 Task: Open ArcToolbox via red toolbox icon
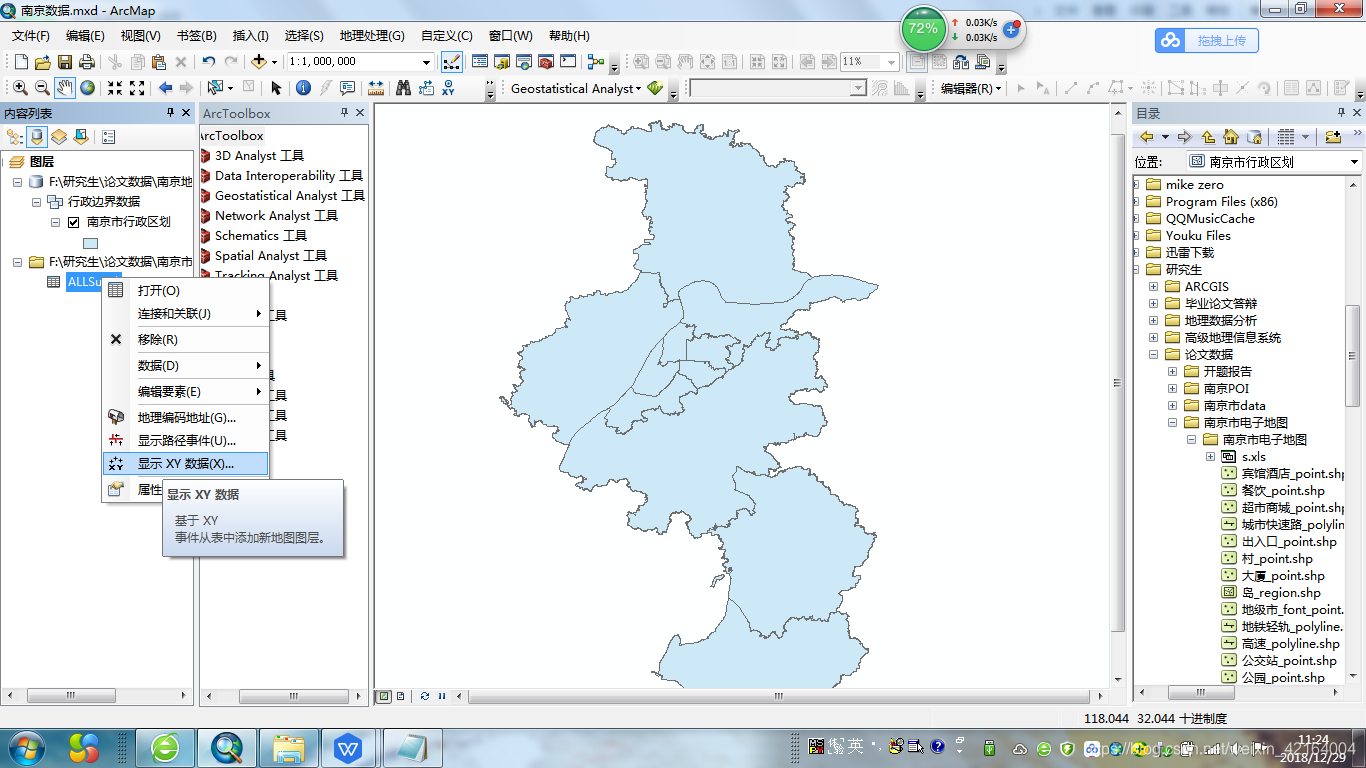click(546, 62)
